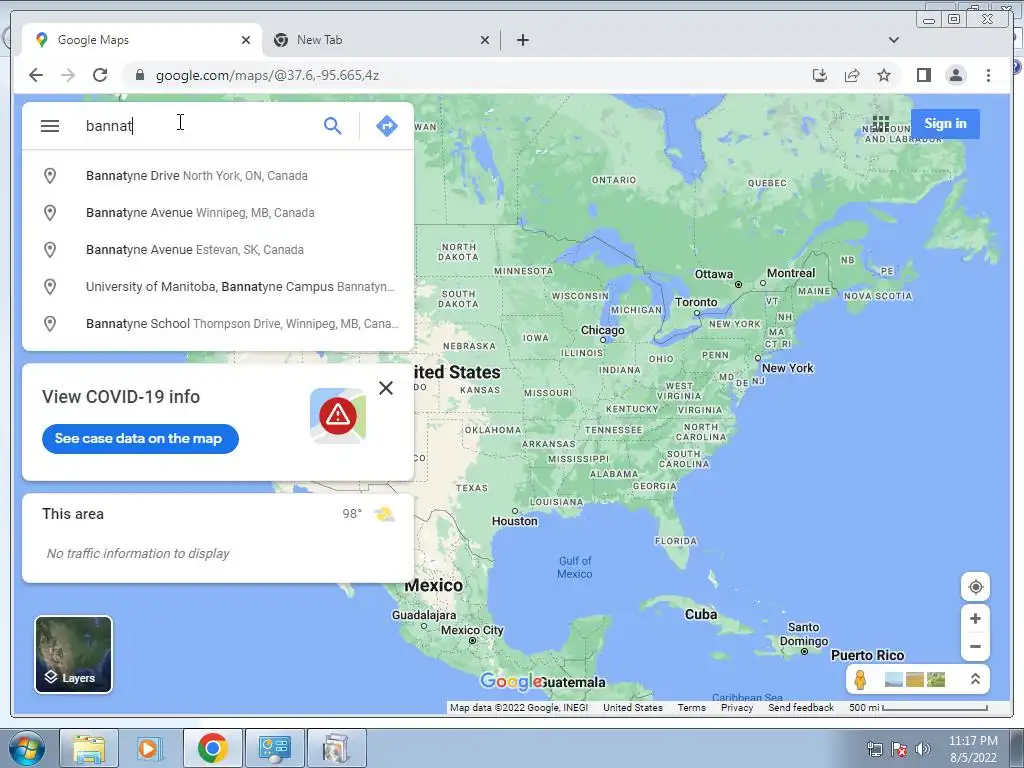Open Directions with the blue arrow icon

[x=387, y=125]
